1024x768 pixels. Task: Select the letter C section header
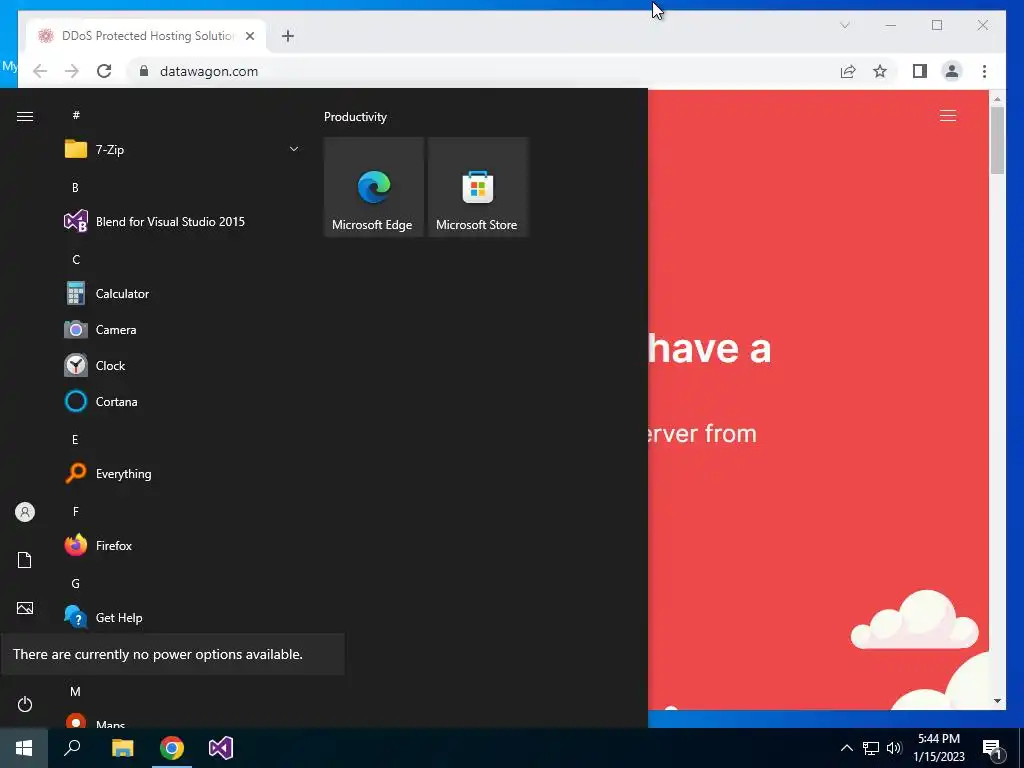[x=76, y=260]
